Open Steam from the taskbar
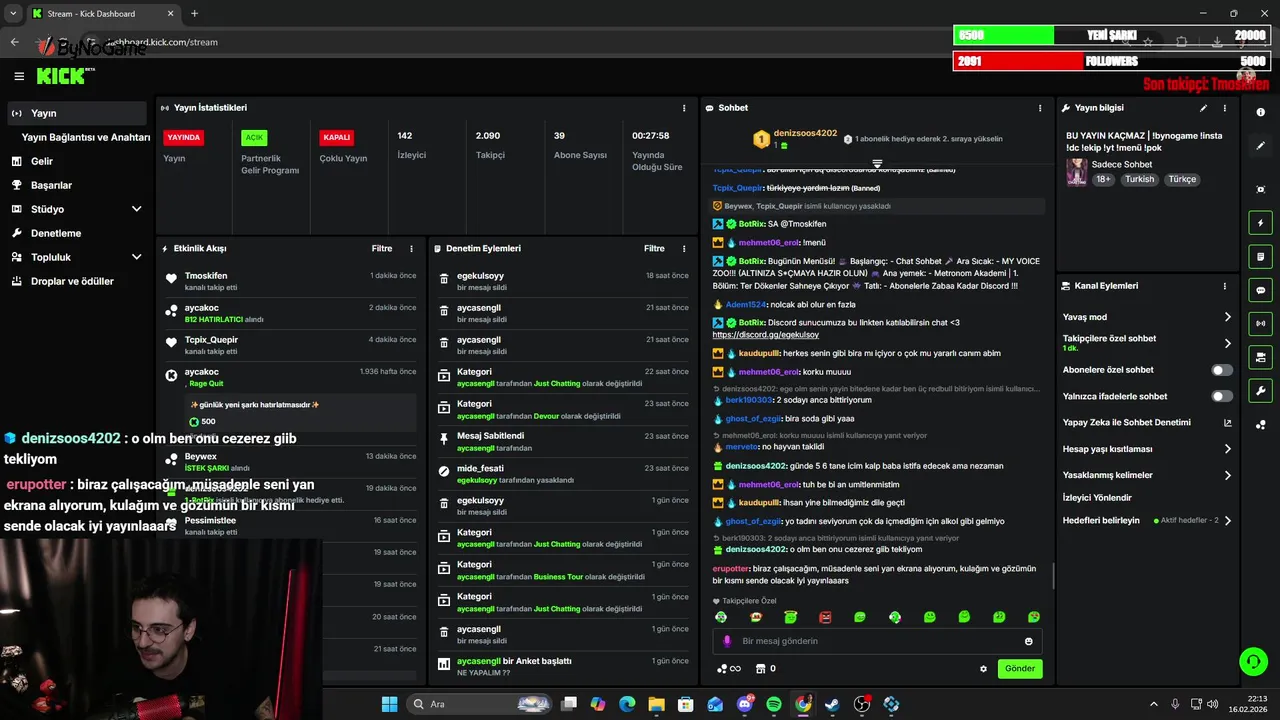This screenshot has width=1280, height=720. point(832,704)
